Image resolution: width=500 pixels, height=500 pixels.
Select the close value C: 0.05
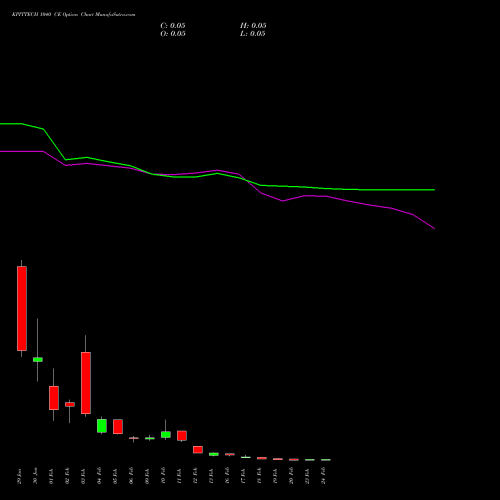click(x=173, y=26)
